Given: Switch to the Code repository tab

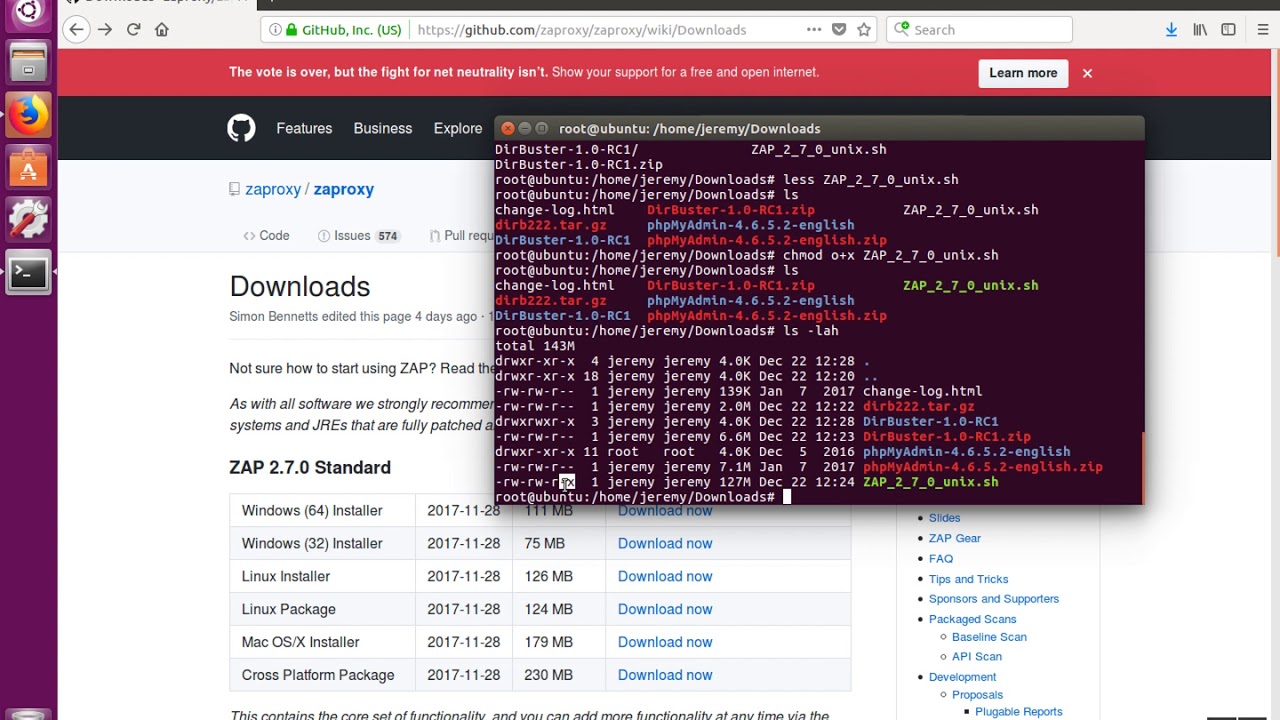Looking at the screenshot, I should pyautogui.click(x=266, y=236).
